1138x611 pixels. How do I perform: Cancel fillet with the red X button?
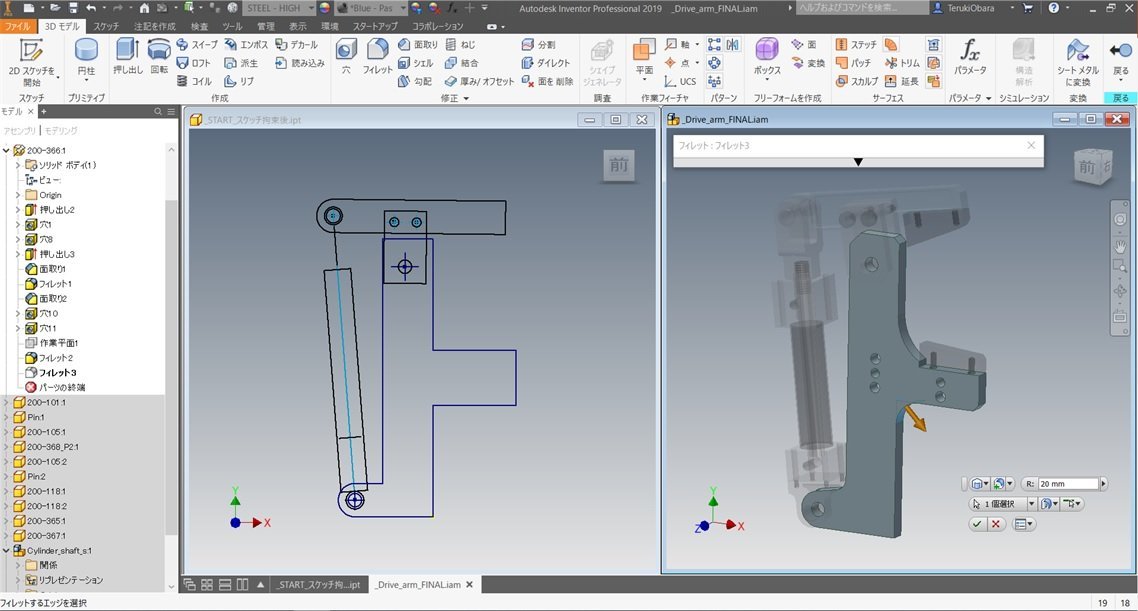[996, 524]
